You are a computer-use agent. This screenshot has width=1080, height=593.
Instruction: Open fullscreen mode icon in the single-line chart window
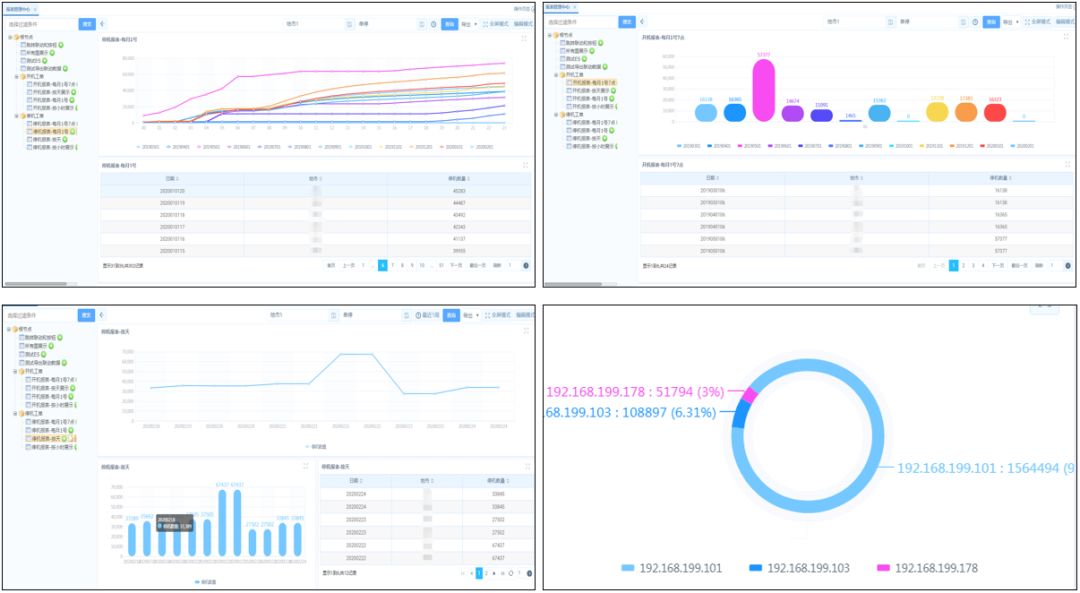[486, 315]
